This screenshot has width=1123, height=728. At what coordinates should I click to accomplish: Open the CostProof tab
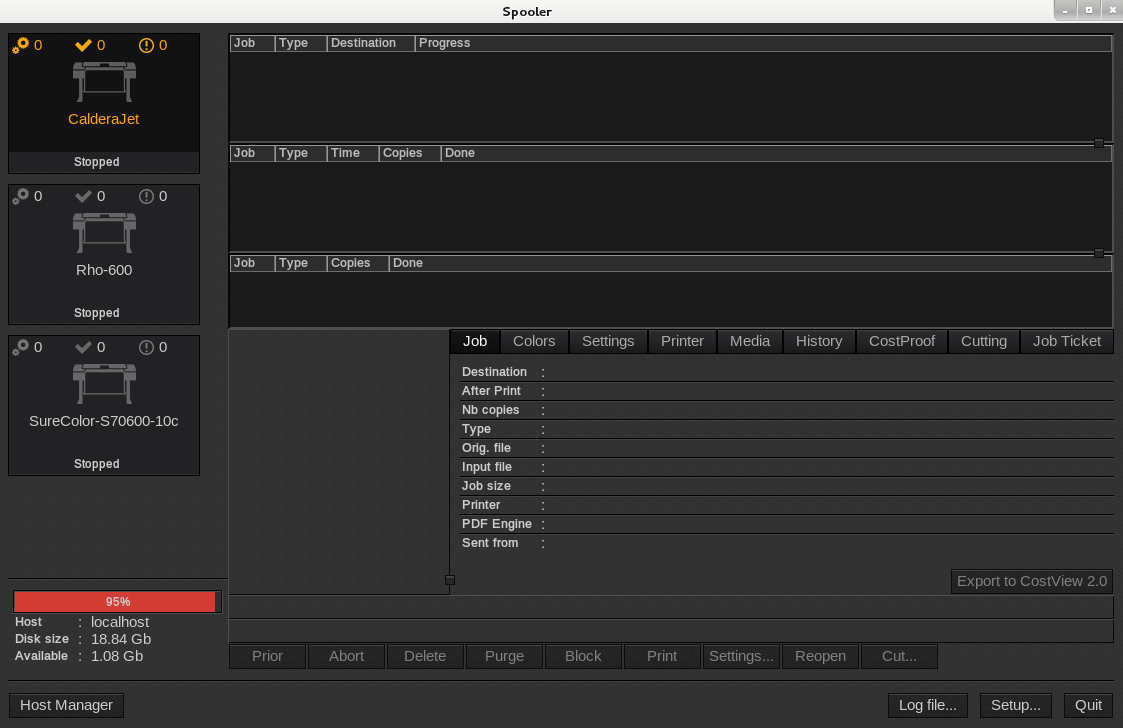[x=901, y=341]
